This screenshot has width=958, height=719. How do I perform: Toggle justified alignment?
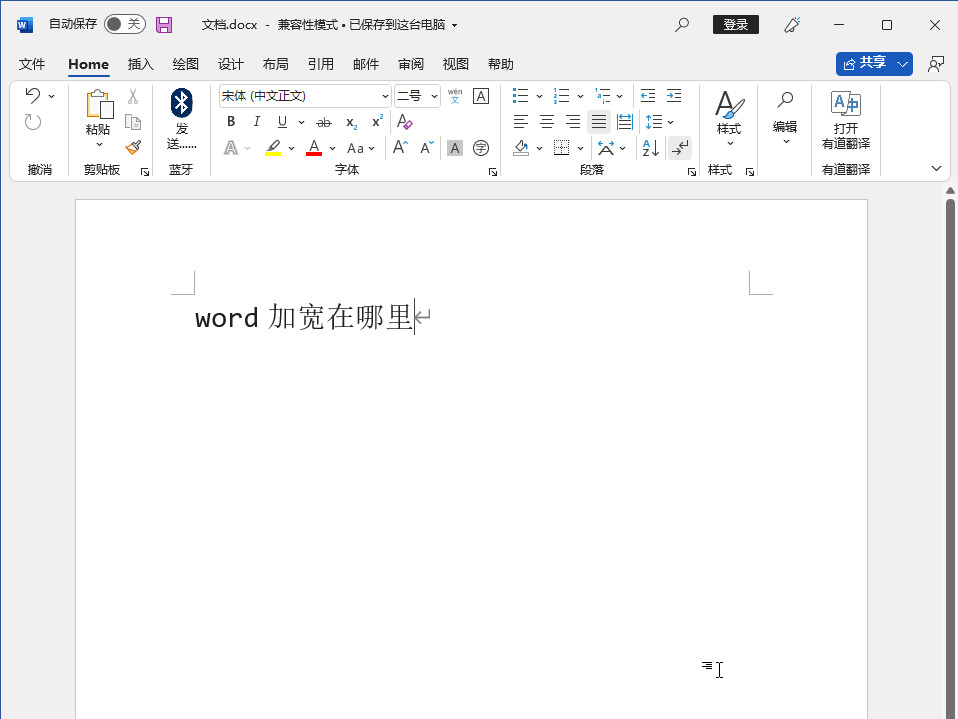[599, 122]
